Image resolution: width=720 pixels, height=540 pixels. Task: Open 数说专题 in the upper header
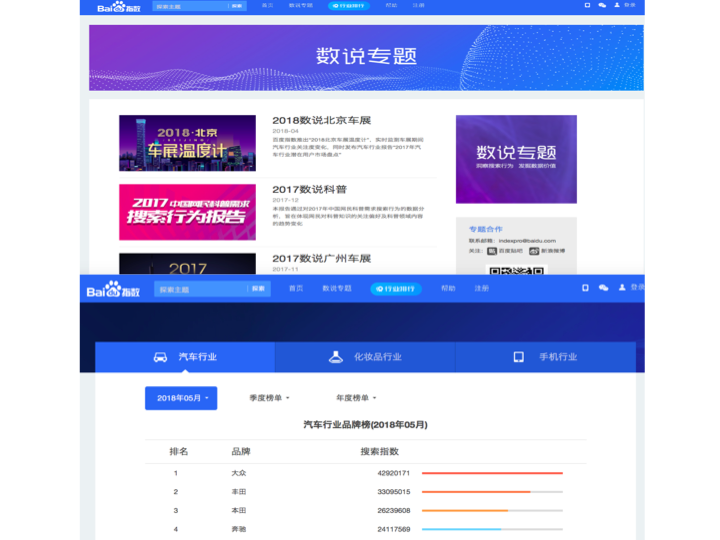tap(301, 6)
